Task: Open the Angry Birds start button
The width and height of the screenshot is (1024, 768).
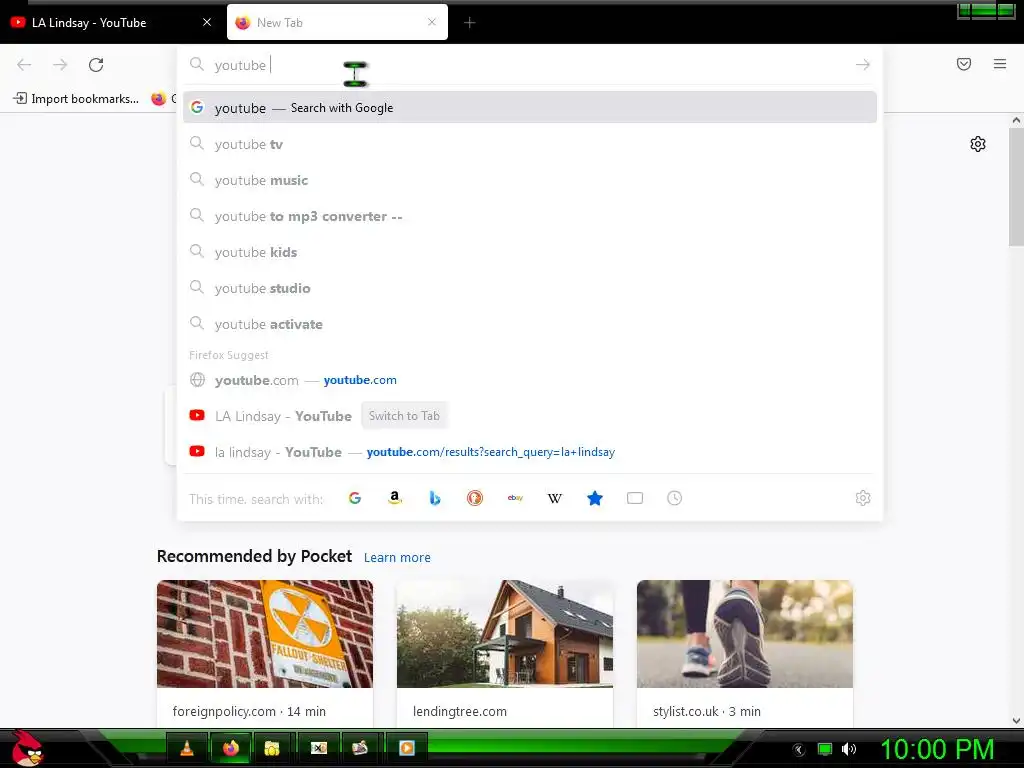Action: 26,748
